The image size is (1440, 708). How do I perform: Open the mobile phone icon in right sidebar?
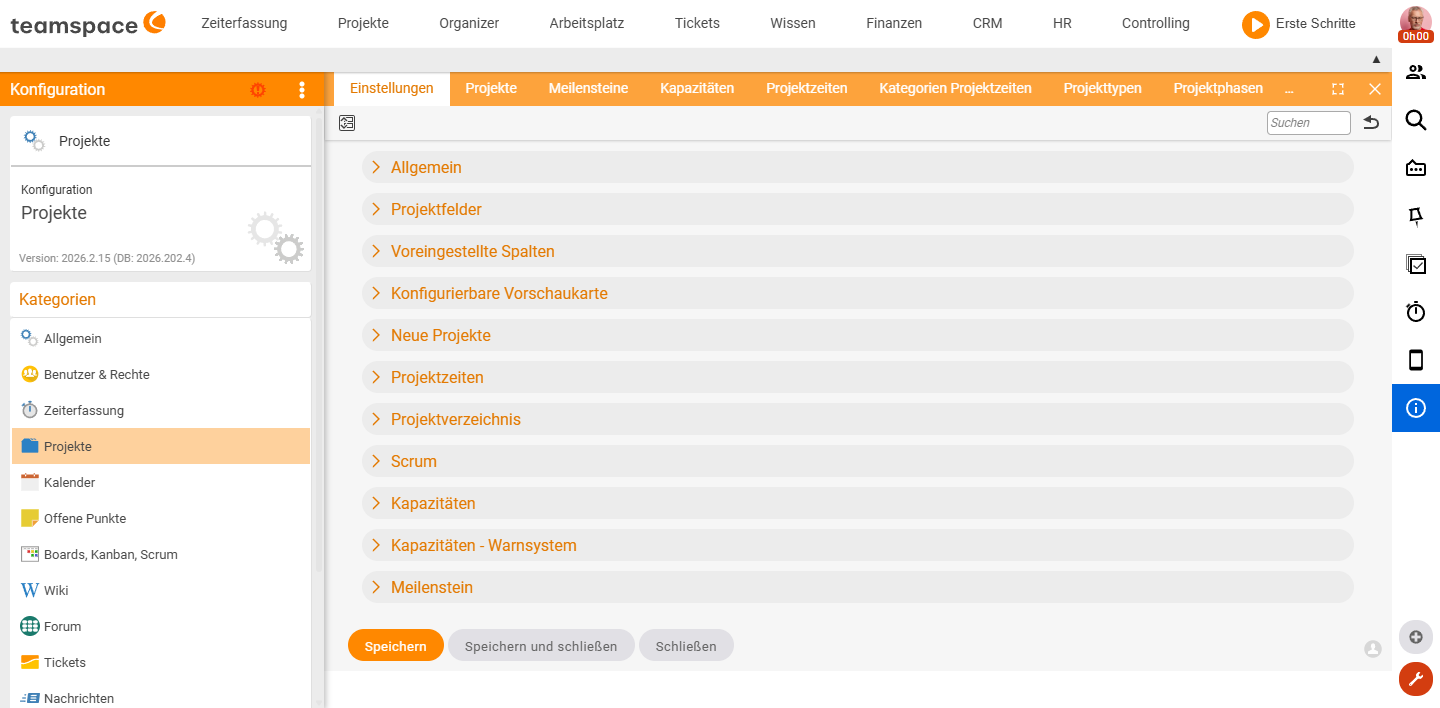click(x=1416, y=360)
